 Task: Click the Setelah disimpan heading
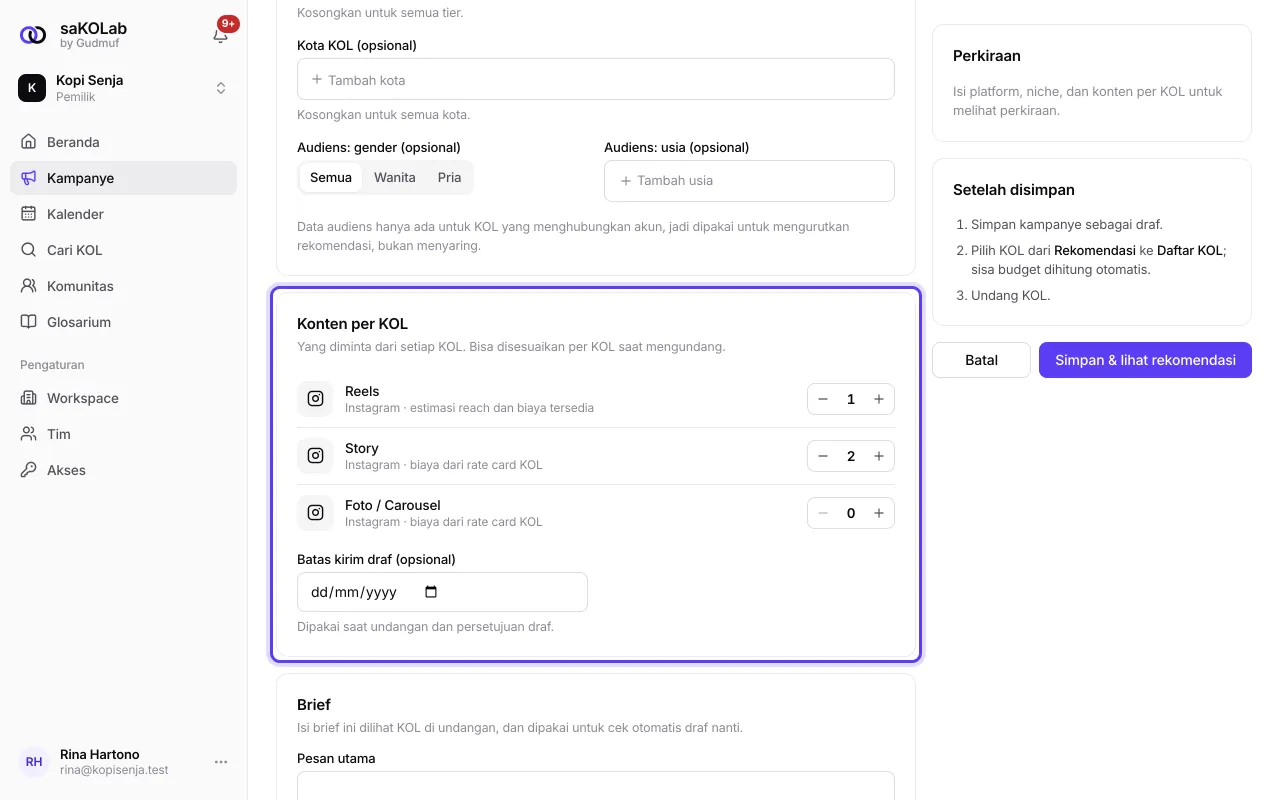click(1014, 190)
